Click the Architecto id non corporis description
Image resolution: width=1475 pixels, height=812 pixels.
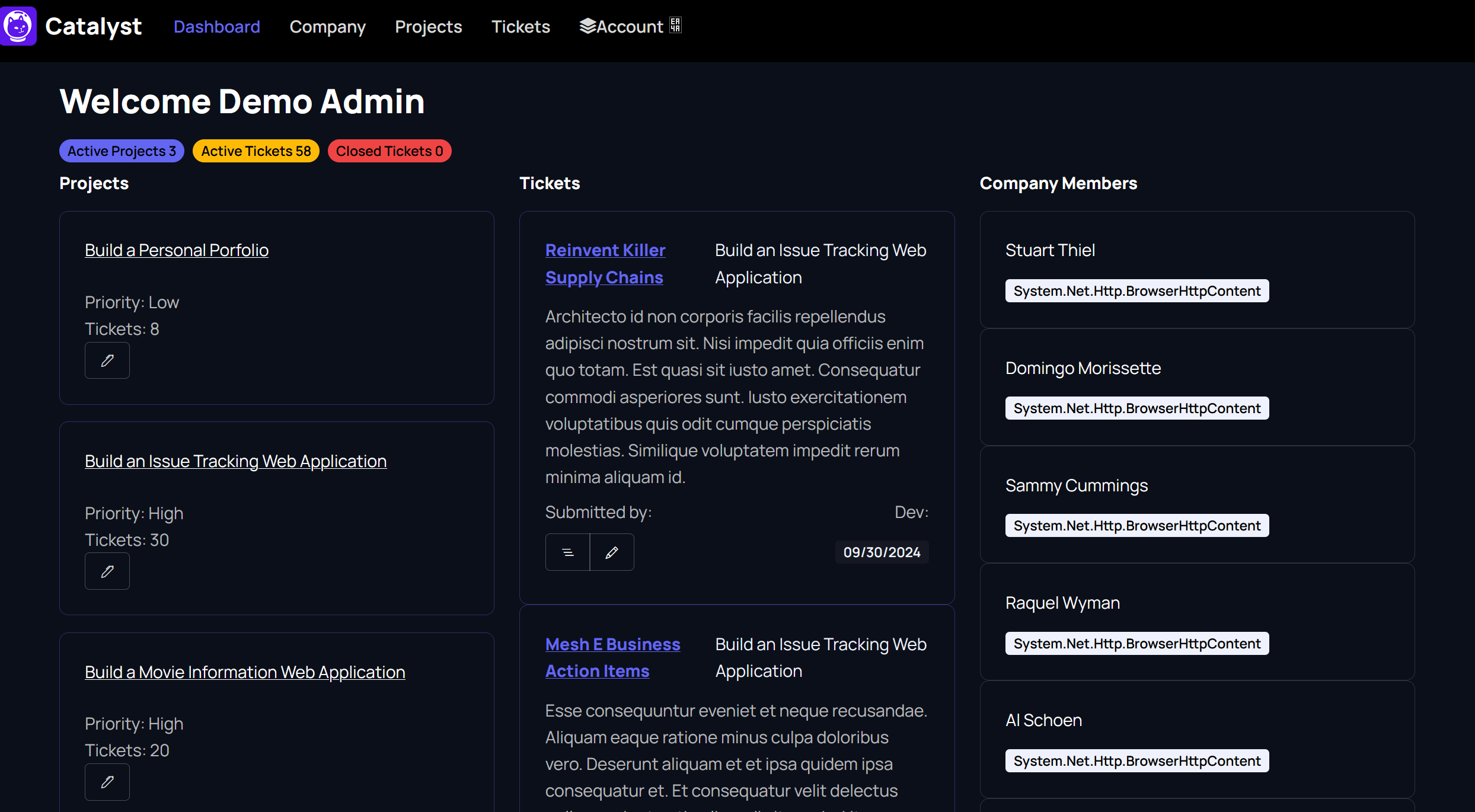pyautogui.click(x=735, y=397)
